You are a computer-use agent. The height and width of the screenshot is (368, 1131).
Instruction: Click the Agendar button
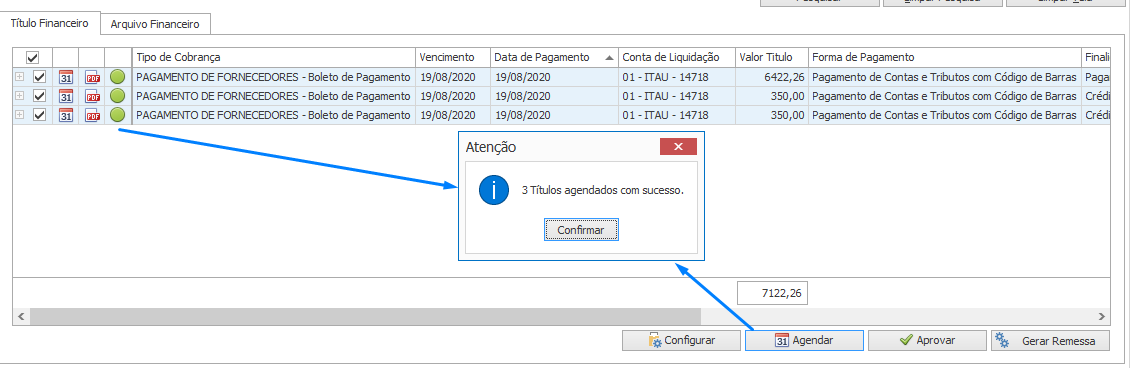pyautogui.click(x=804, y=341)
